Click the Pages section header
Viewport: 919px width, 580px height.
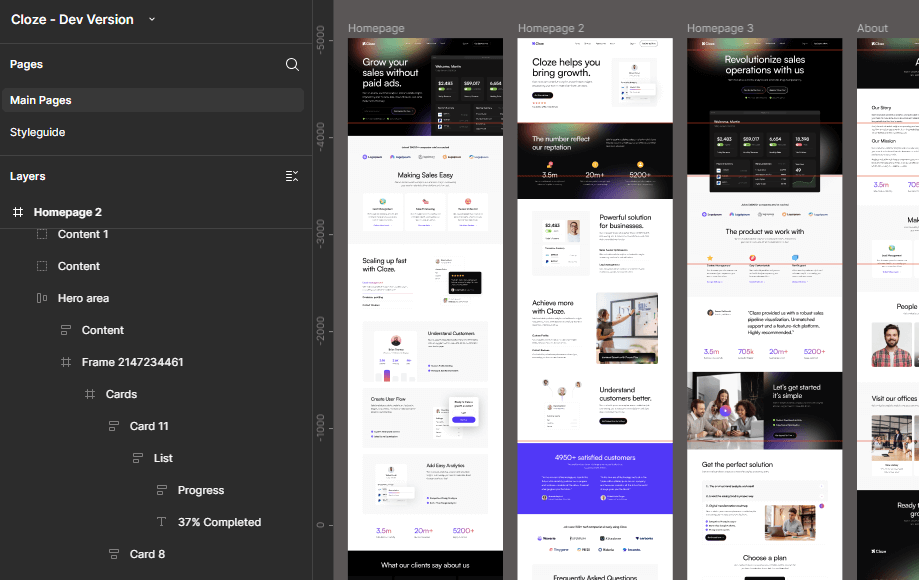[x=26, y=64]
